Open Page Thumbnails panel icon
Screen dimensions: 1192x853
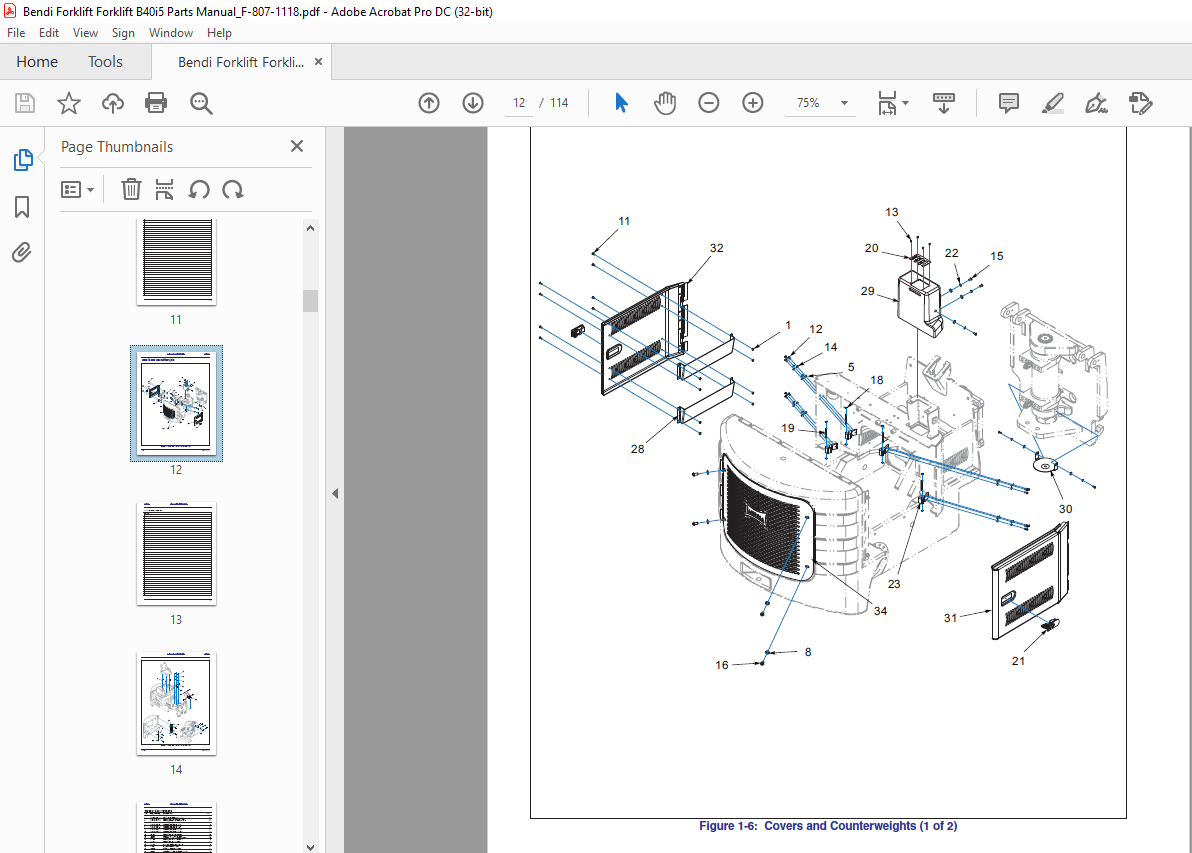(x=23, y=160)
